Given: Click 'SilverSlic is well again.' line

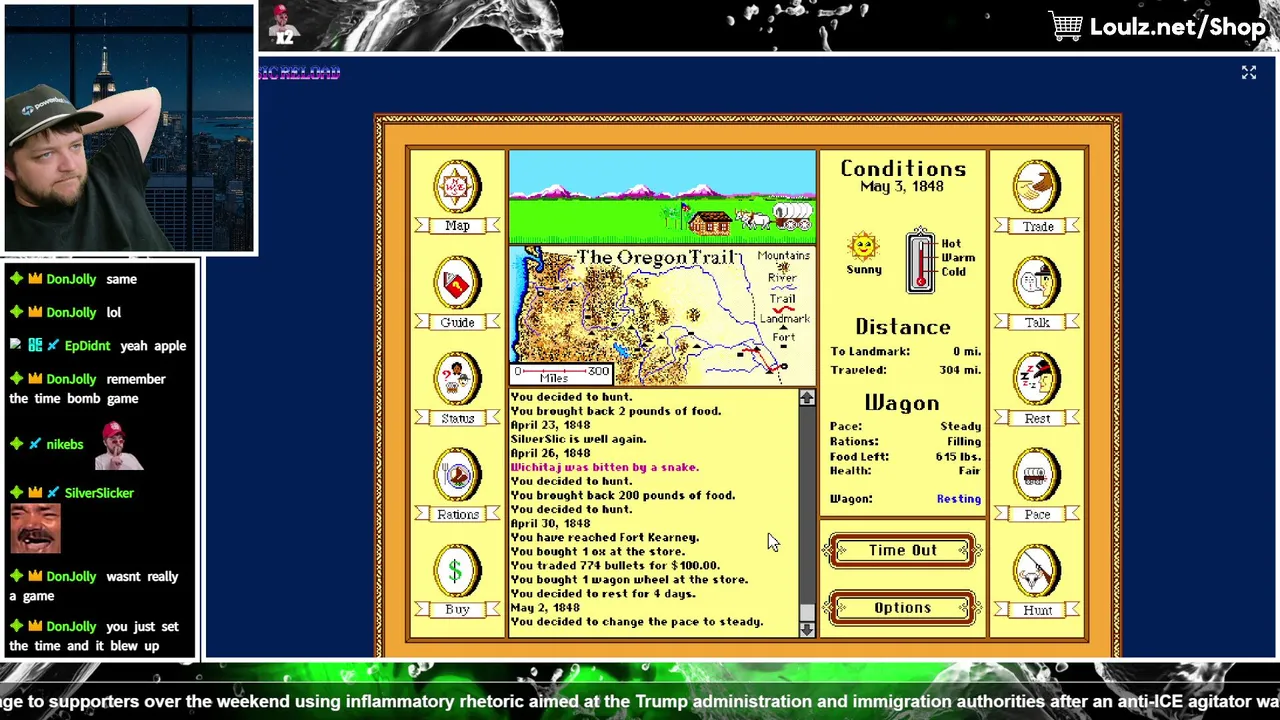Looking at the screenshot, I should point(578,439).
